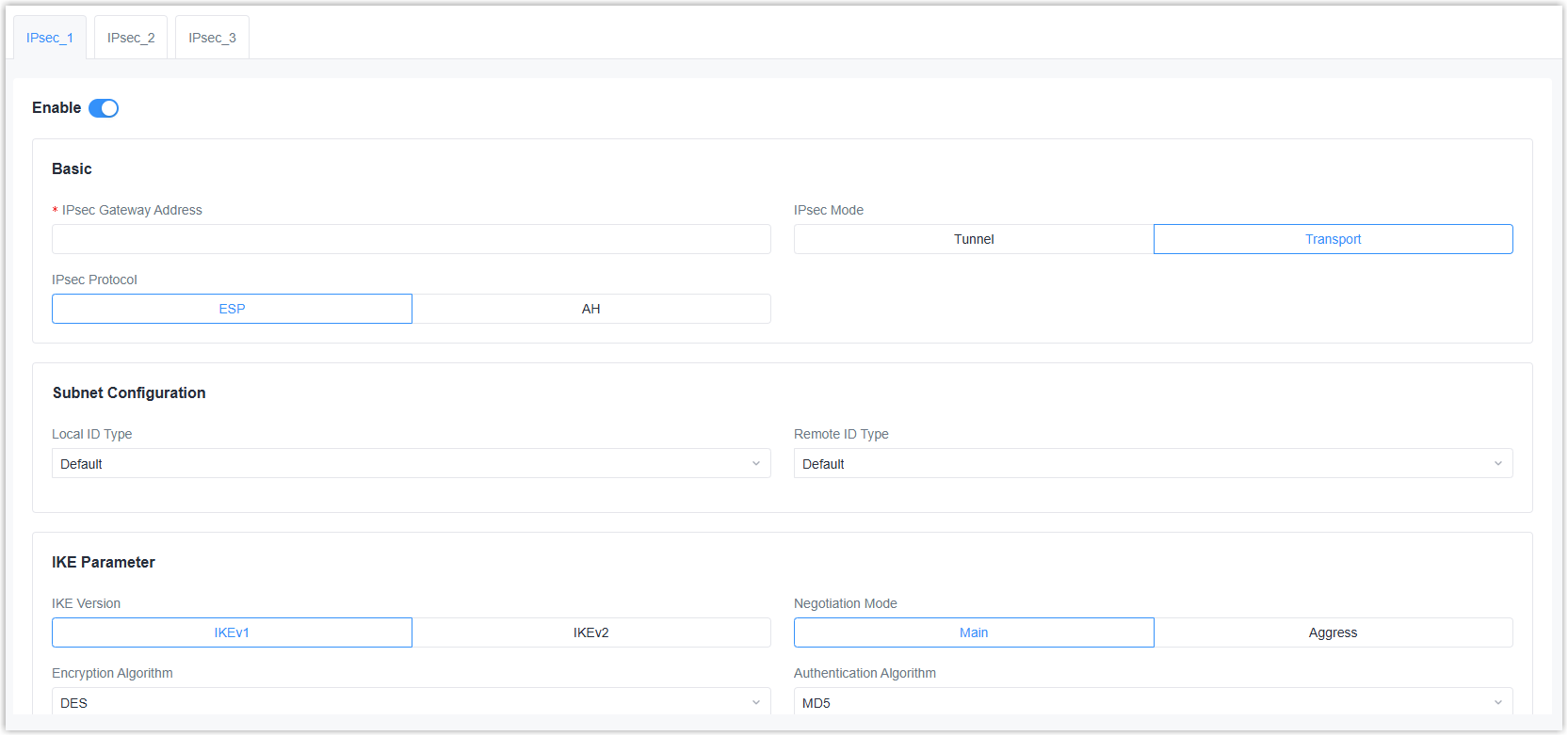This screenshot has width=1568, height=736.
Task: Set negotiation mode to Main
Action: pos(973,632)
